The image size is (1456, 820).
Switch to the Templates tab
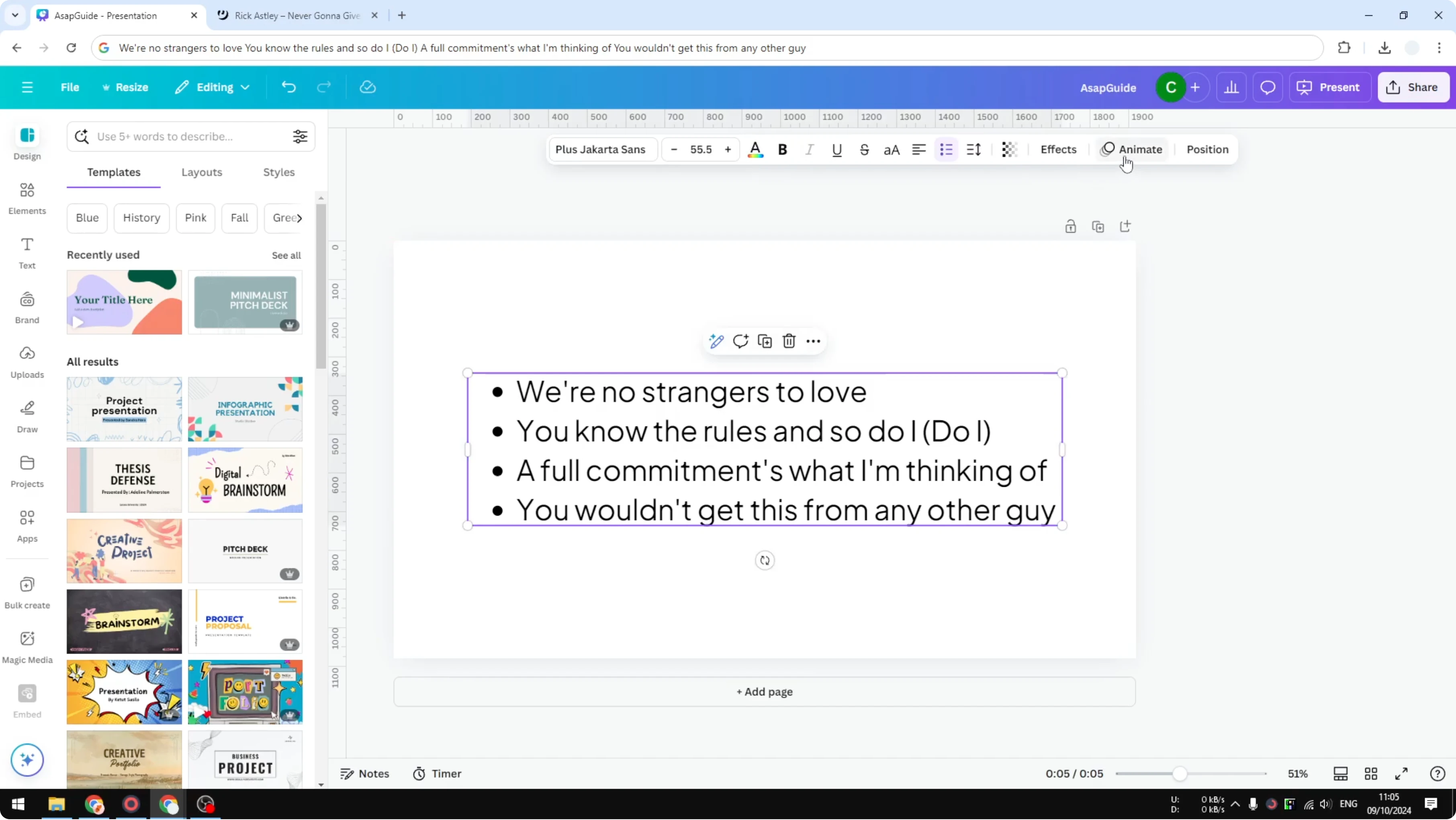(114, 172)
